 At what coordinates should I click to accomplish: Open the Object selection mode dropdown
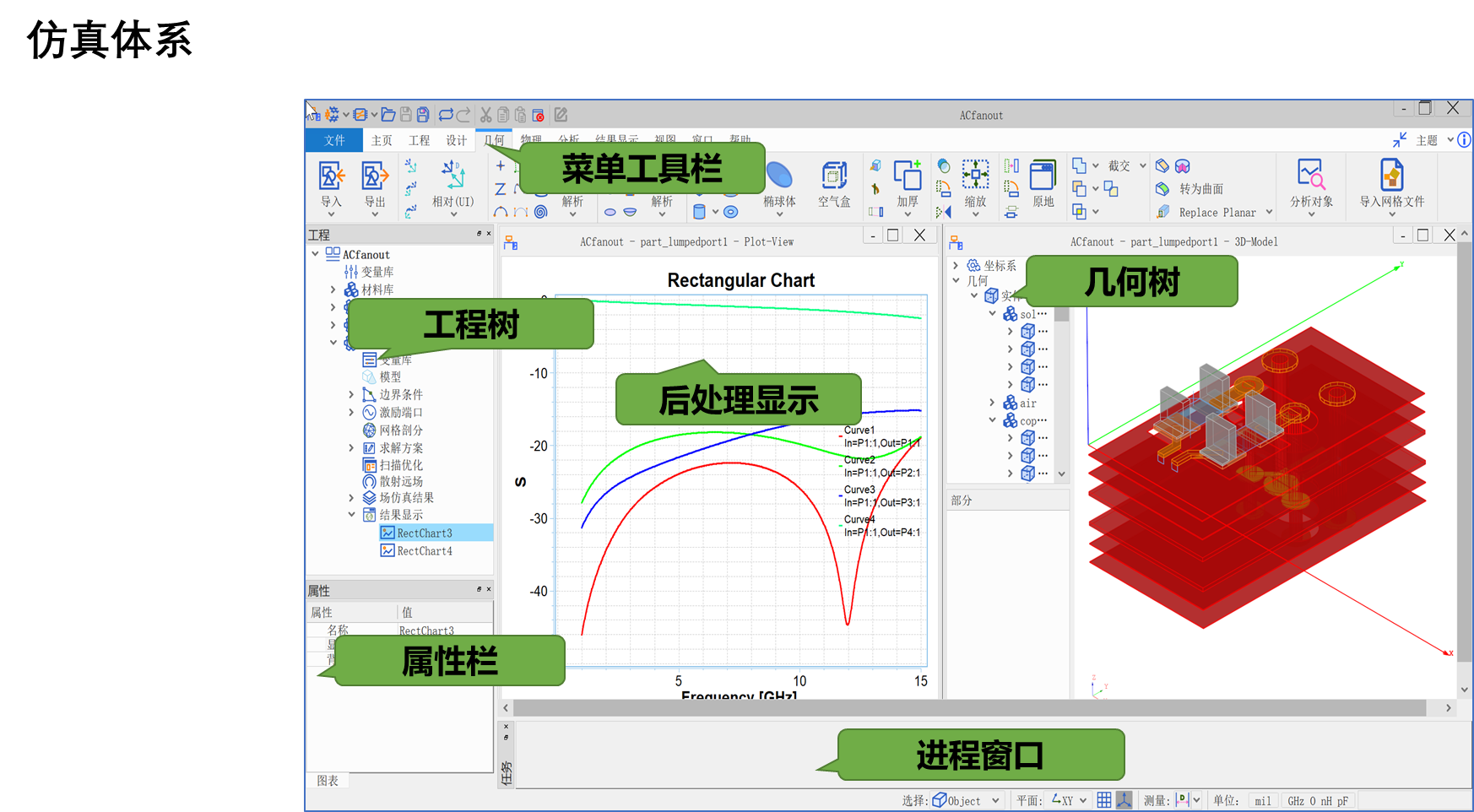pos(995,801)
